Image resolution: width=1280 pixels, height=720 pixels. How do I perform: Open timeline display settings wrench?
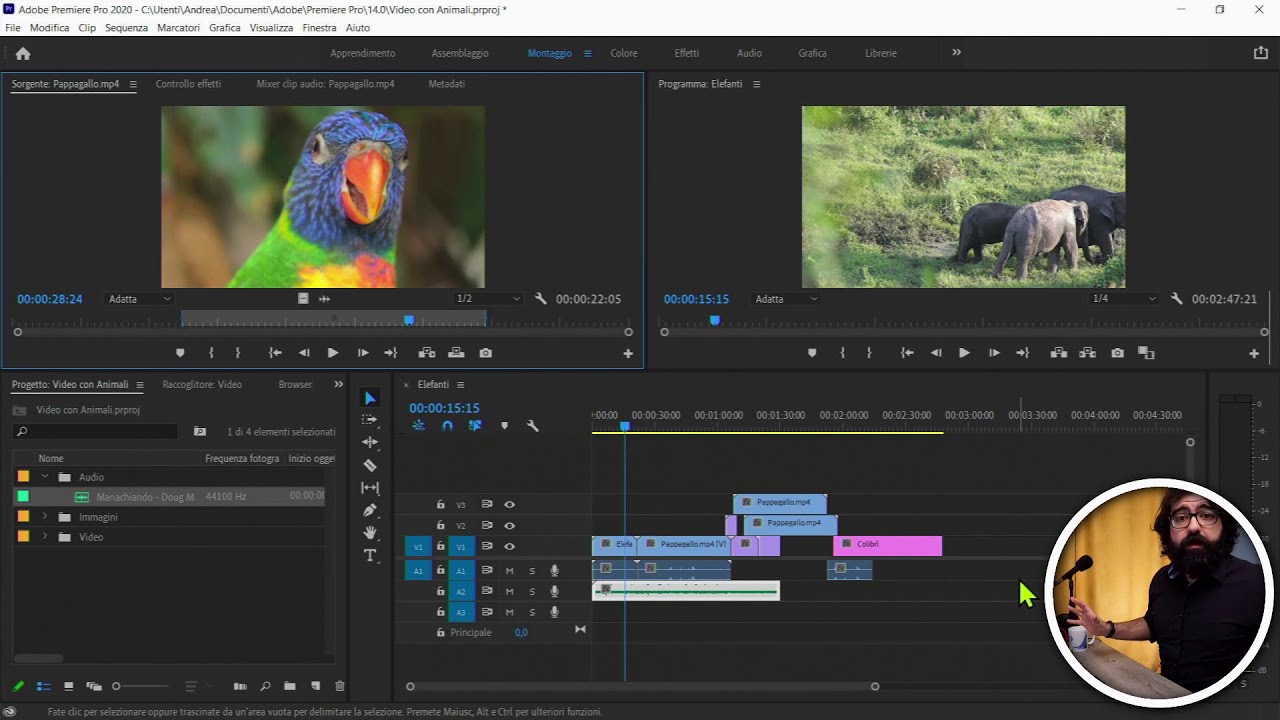[532, 426]
